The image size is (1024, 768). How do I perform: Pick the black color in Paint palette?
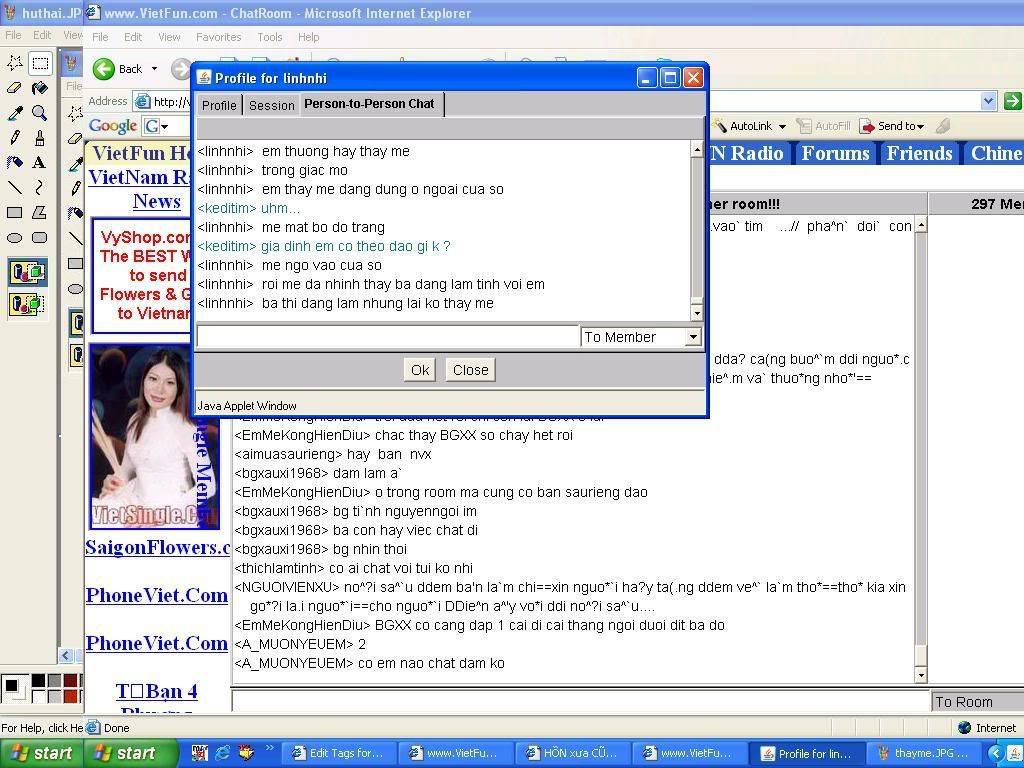click(39, 681)
